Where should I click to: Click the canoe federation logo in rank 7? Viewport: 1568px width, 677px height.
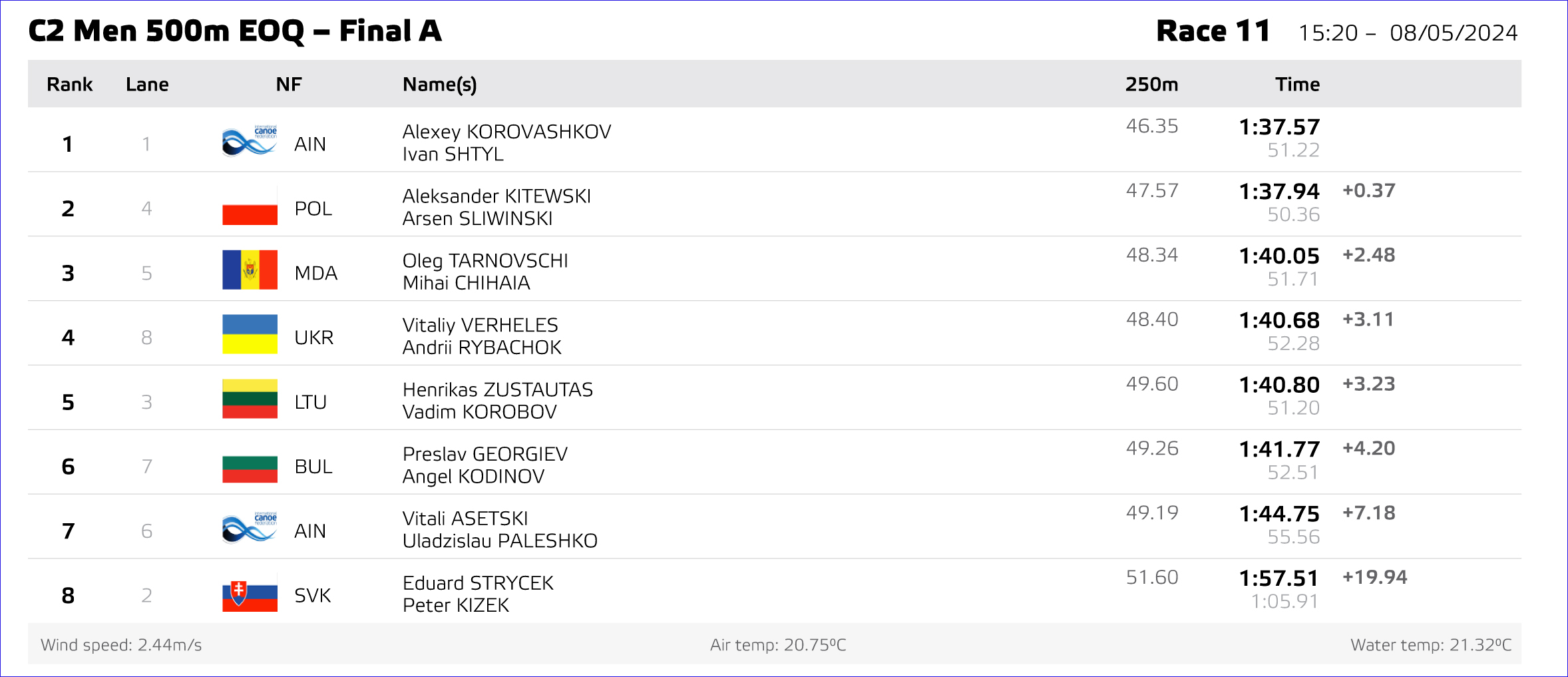click(x=250, y=527)
